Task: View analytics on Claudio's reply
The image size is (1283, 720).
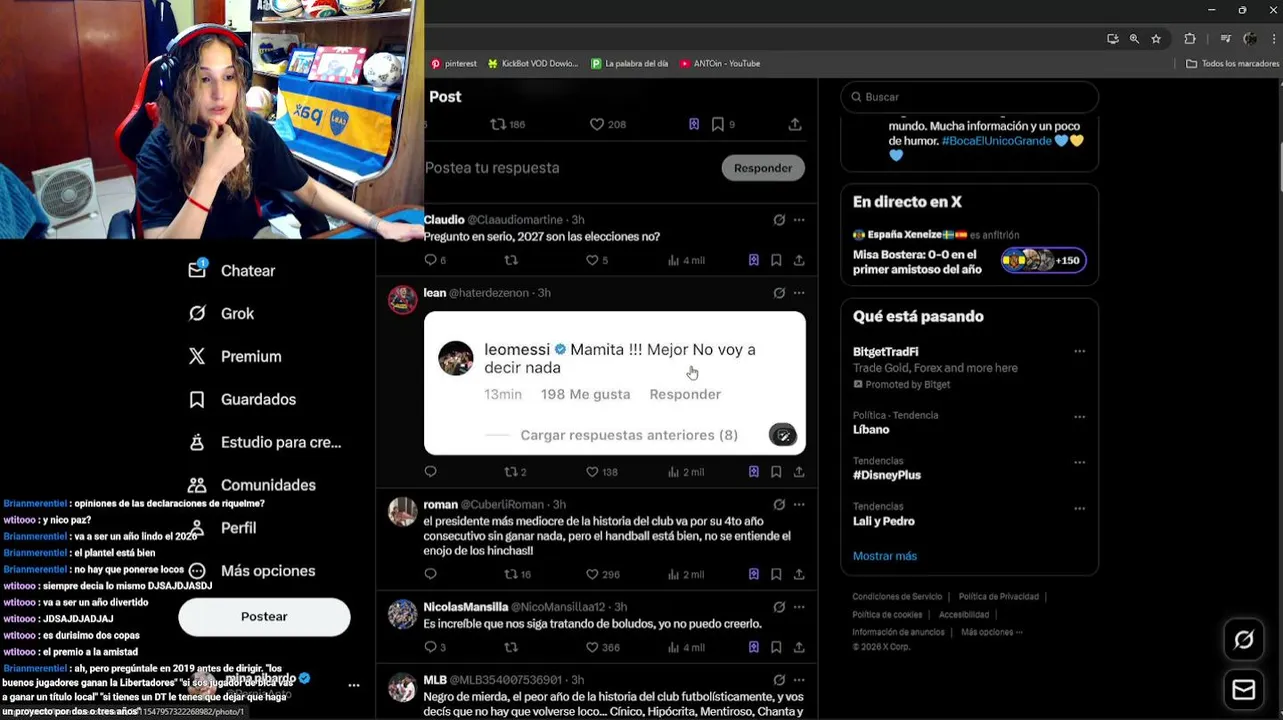Action: tap(686, 260)
